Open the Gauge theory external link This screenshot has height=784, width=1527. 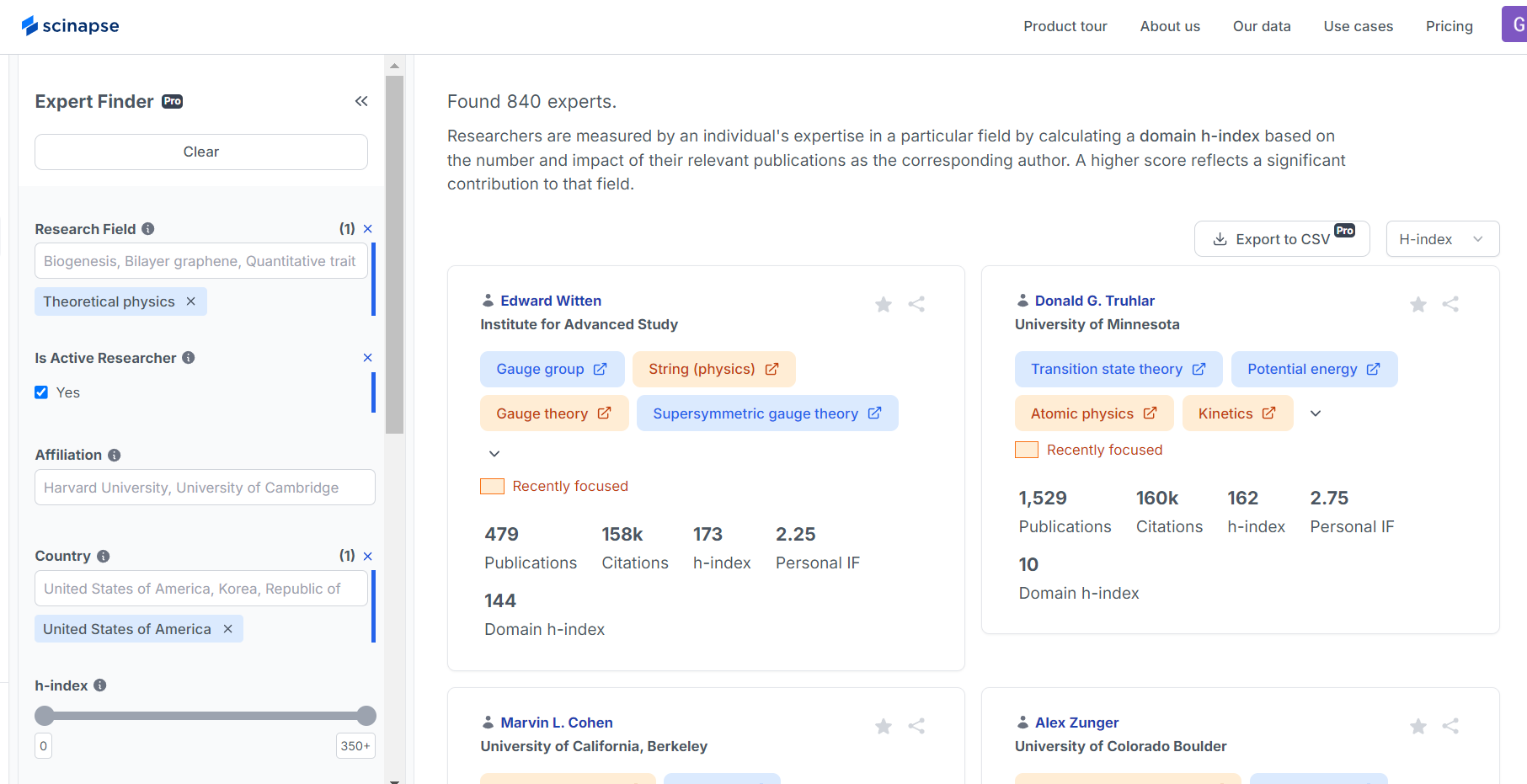tap(604, 413)
